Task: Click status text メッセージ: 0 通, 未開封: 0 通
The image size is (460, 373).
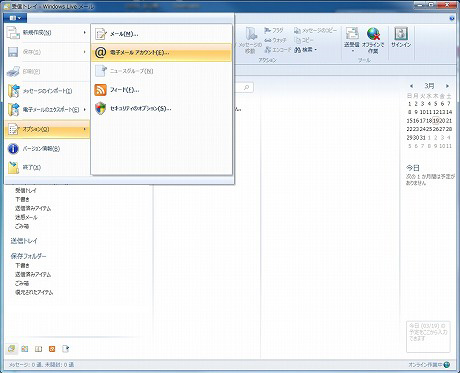Action: tap(41, 365)
